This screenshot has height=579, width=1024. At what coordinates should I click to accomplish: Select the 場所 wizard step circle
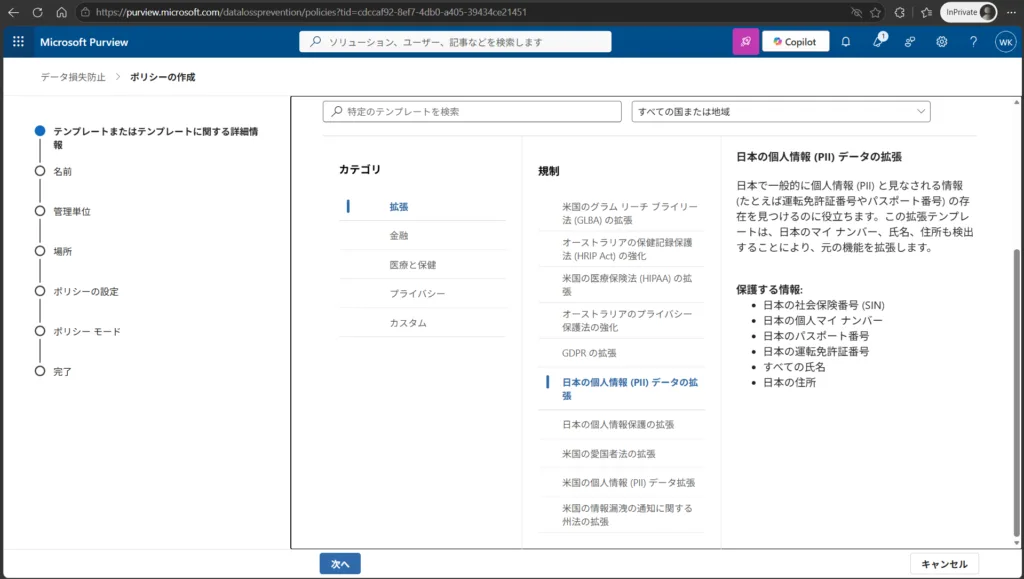tap(40, 251)
